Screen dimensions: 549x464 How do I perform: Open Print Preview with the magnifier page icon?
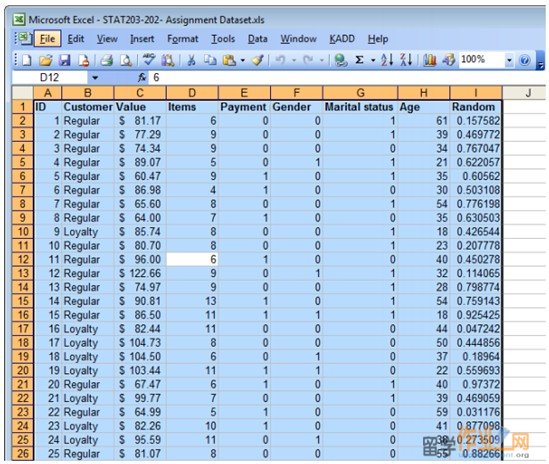click(x=126, y=61)
